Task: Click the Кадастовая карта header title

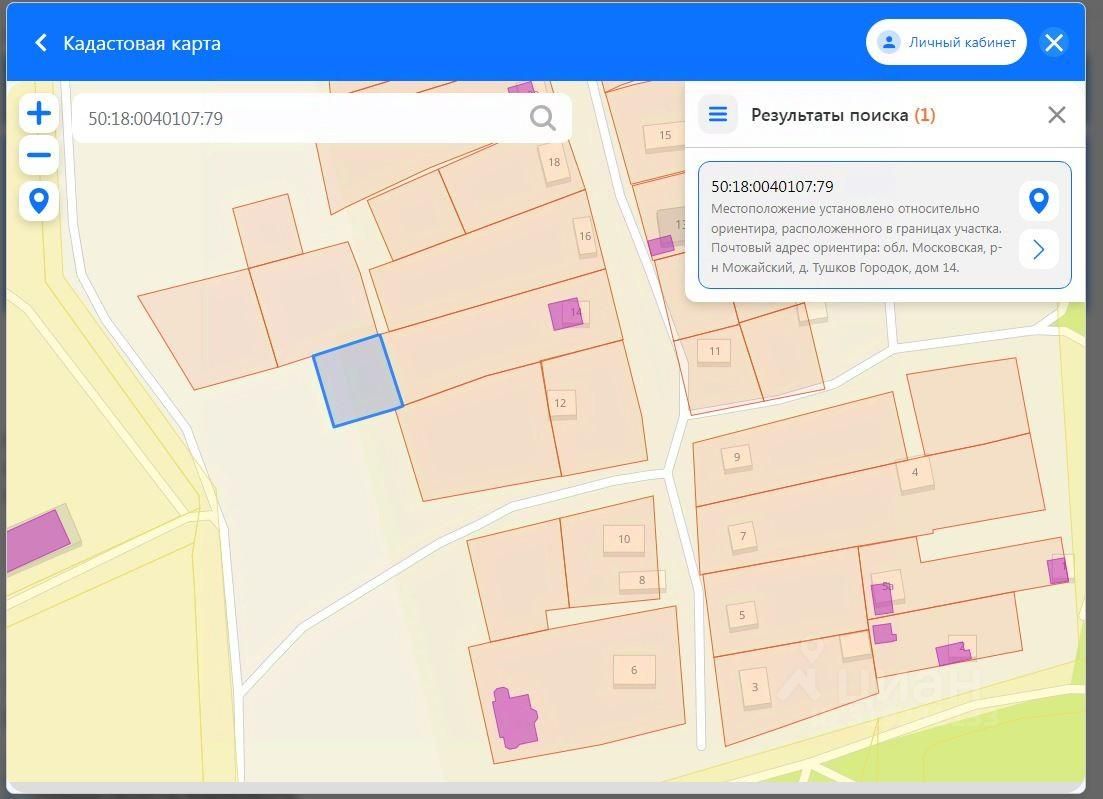Action: [142, 43]
